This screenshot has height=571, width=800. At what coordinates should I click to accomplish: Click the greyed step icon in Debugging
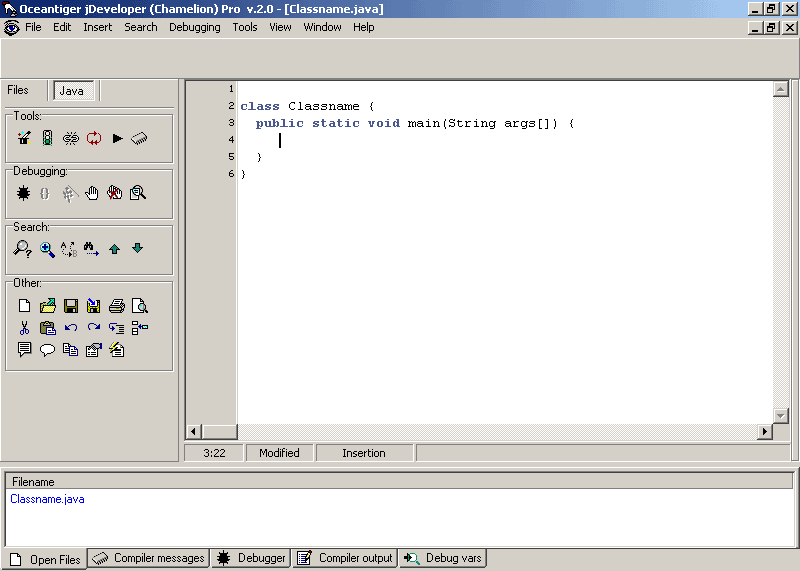70,193
